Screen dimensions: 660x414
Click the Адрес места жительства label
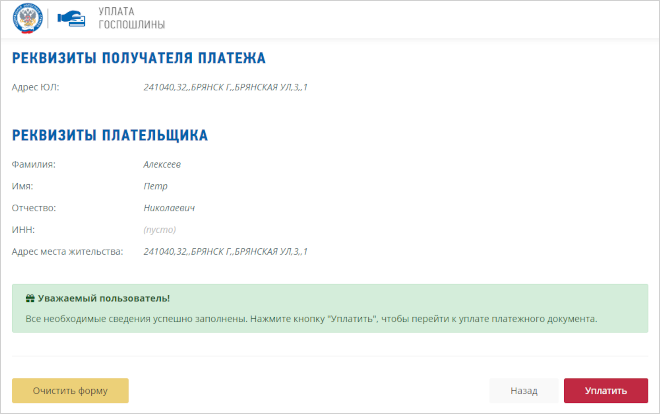67,252
